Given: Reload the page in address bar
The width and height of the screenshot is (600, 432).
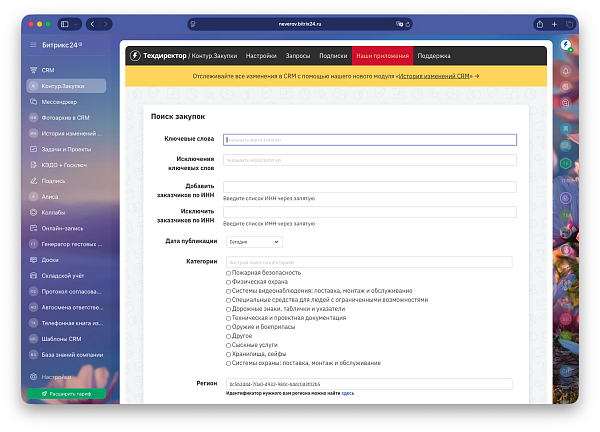Looking at the screenshot, I should [x=408, y=24].
